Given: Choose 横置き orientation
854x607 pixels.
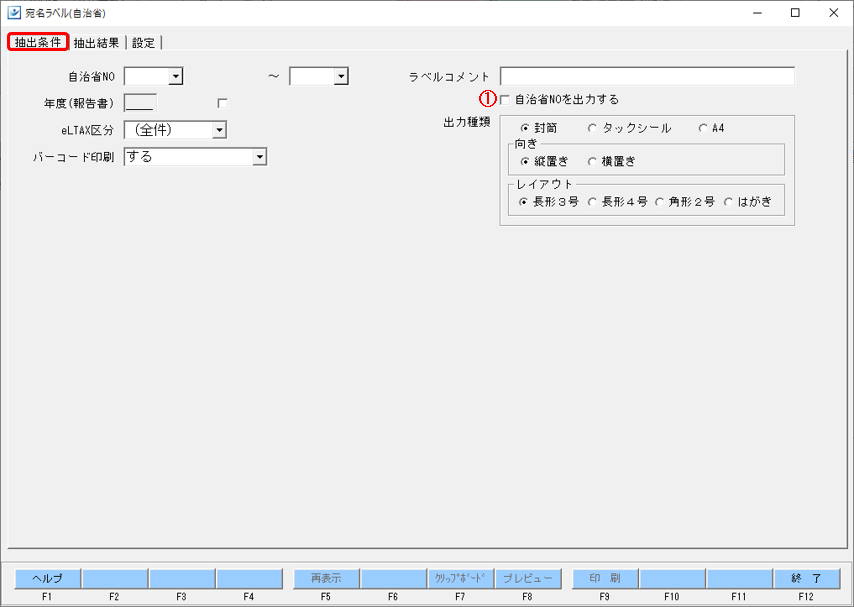Looking at the screenshot, I should coord(592,161).
